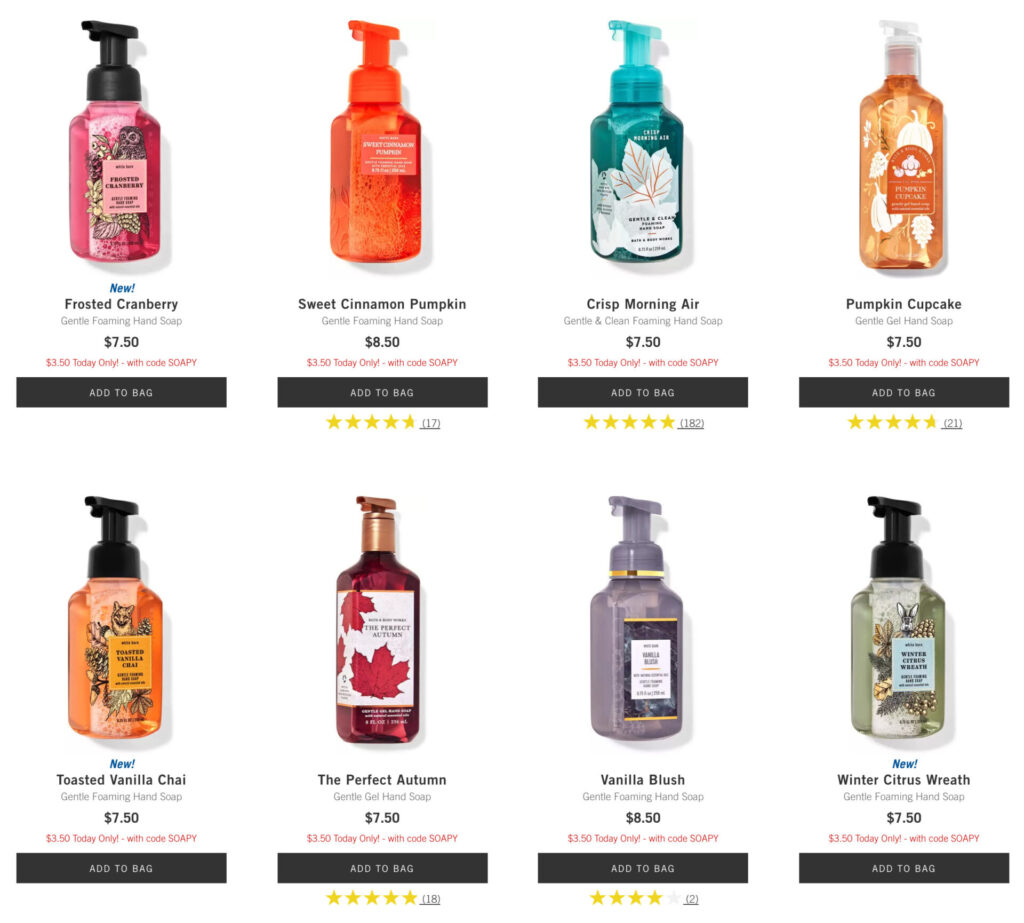View the Vanilla Blush soap product image
This screenshot has height=923, width=1024.
point(637,617)
